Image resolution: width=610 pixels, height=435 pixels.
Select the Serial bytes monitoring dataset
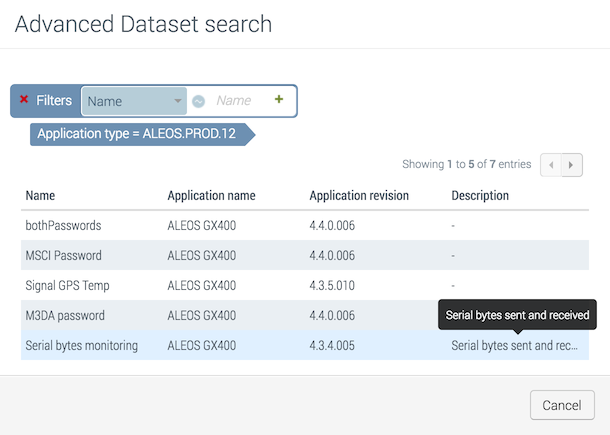pos(81,346)
